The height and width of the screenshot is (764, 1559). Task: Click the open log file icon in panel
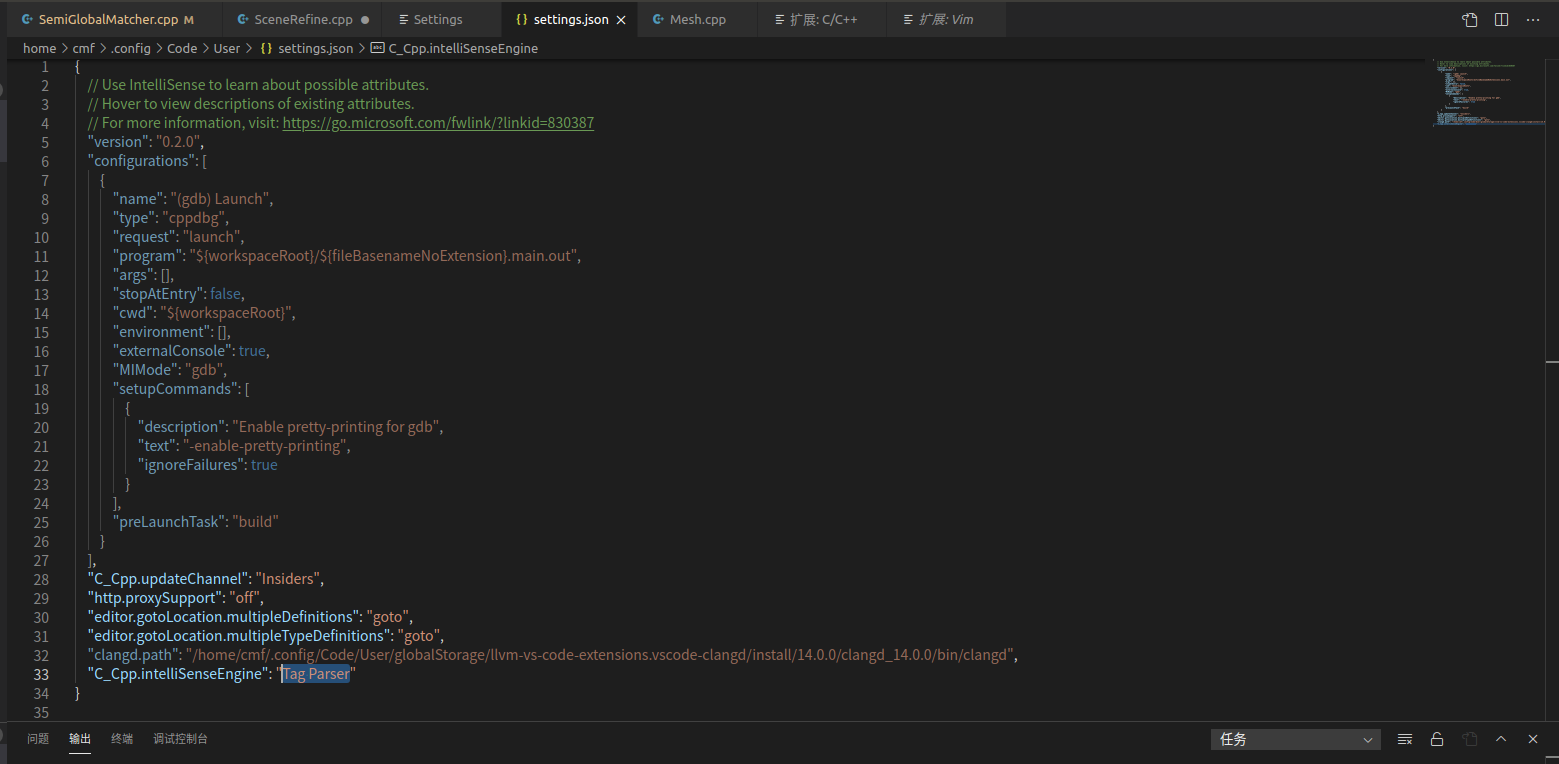pyautogui.click(x=1469, y=739)
